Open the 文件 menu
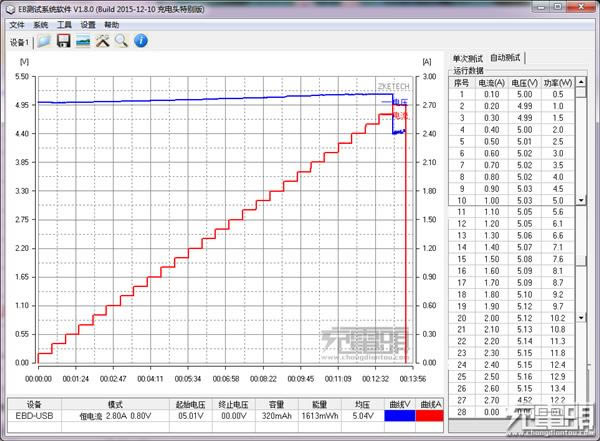This screenshot has width=600, height=441. tap(16, 24)
